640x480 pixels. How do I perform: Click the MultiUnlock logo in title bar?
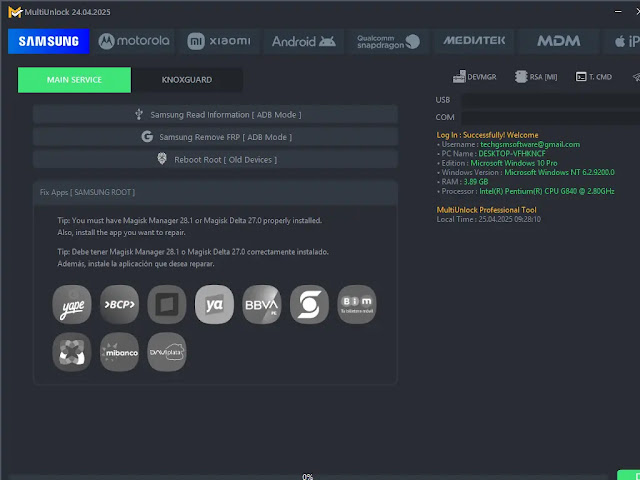tap(15, 12)
